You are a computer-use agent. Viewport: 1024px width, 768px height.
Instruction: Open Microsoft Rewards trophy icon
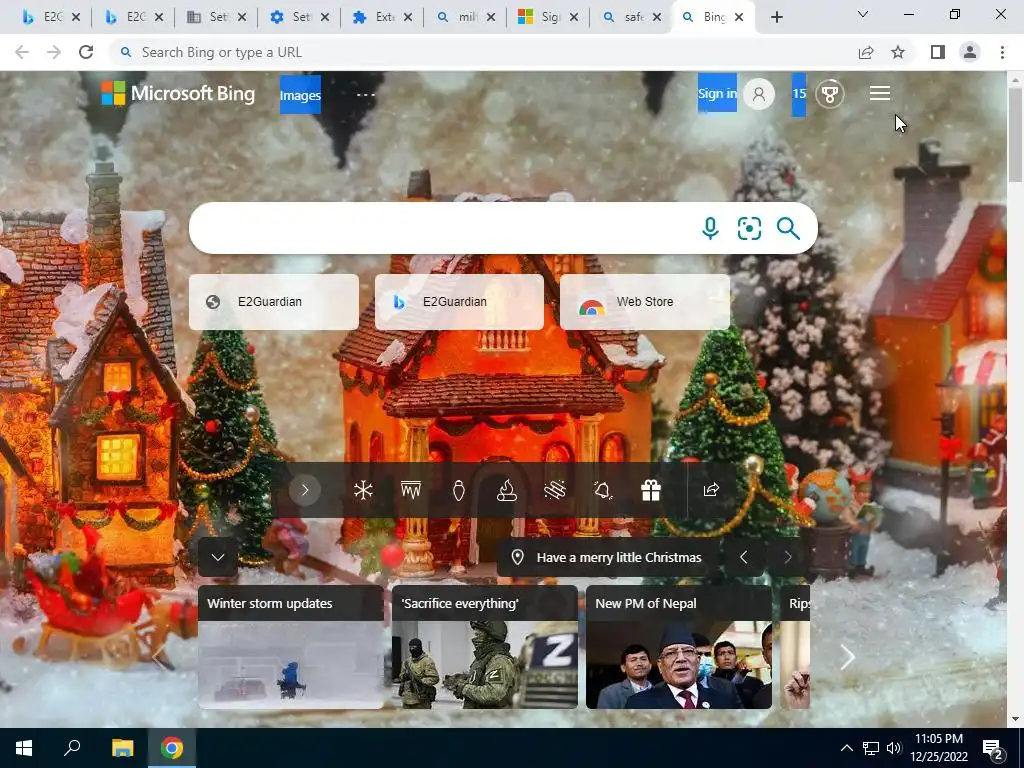[x=829, y=94]
